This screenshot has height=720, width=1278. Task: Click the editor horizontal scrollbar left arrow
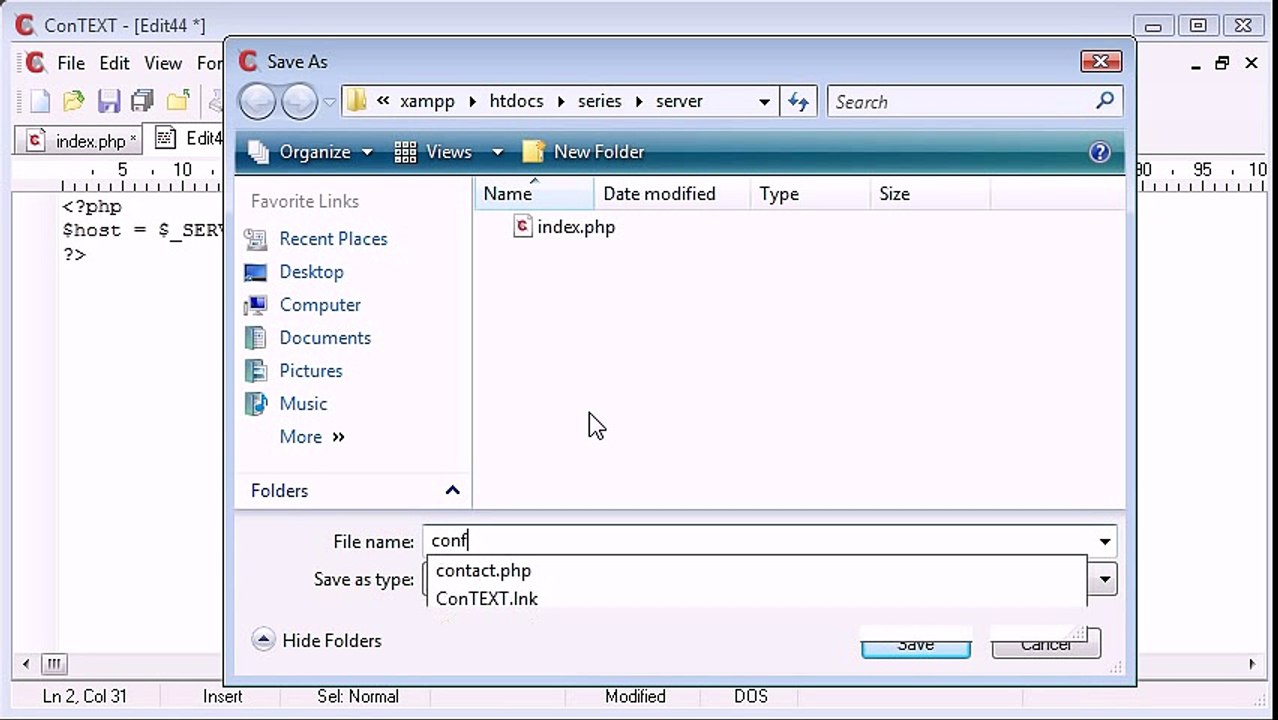click(26, 663)
